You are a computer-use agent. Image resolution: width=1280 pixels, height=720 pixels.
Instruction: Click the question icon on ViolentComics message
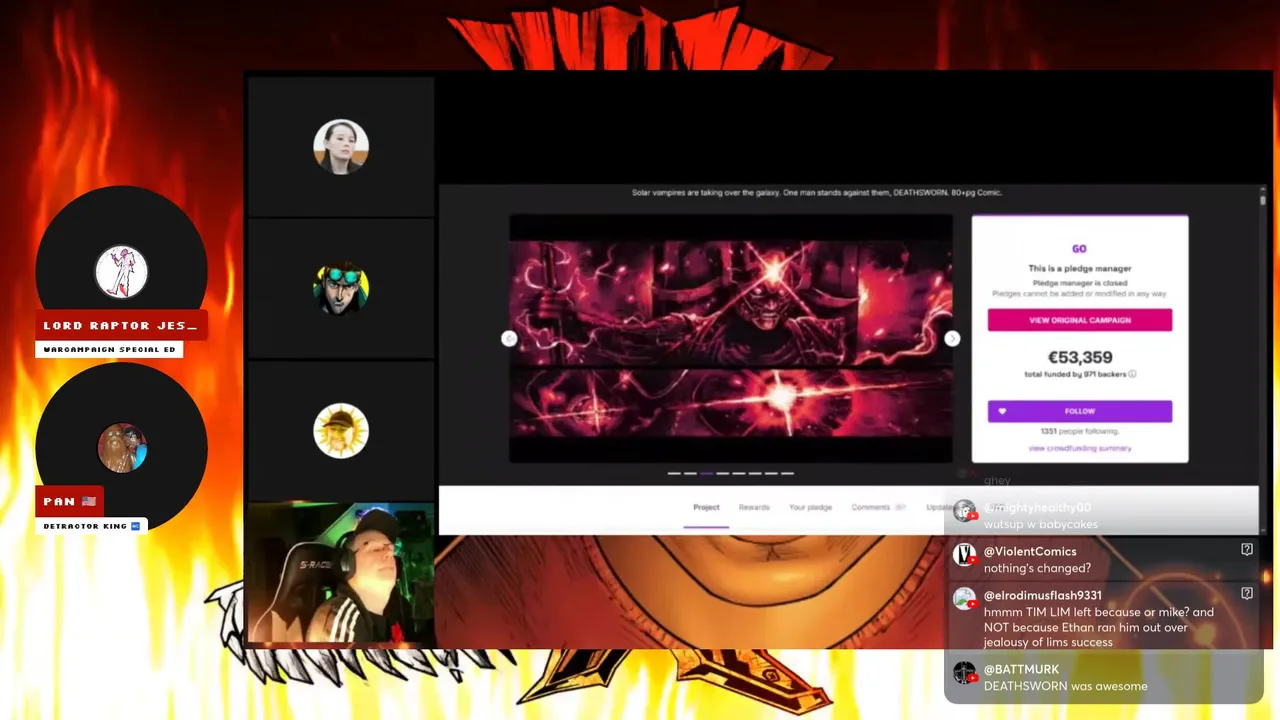pyautogui.click(x=1247, y=550)
